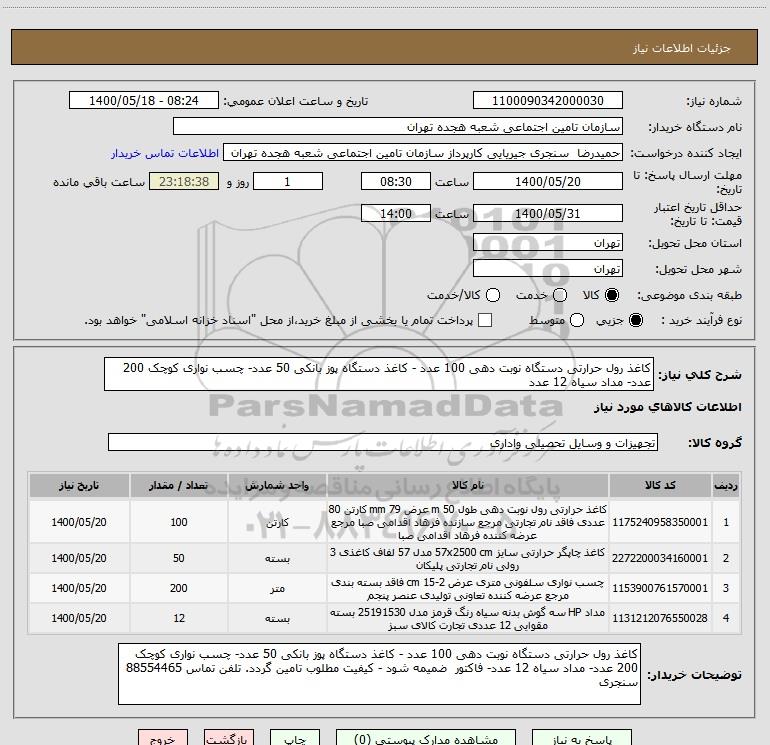Select the کالا radio button
The width and height of the screenshot is (770, 745).
click(612, 295)
